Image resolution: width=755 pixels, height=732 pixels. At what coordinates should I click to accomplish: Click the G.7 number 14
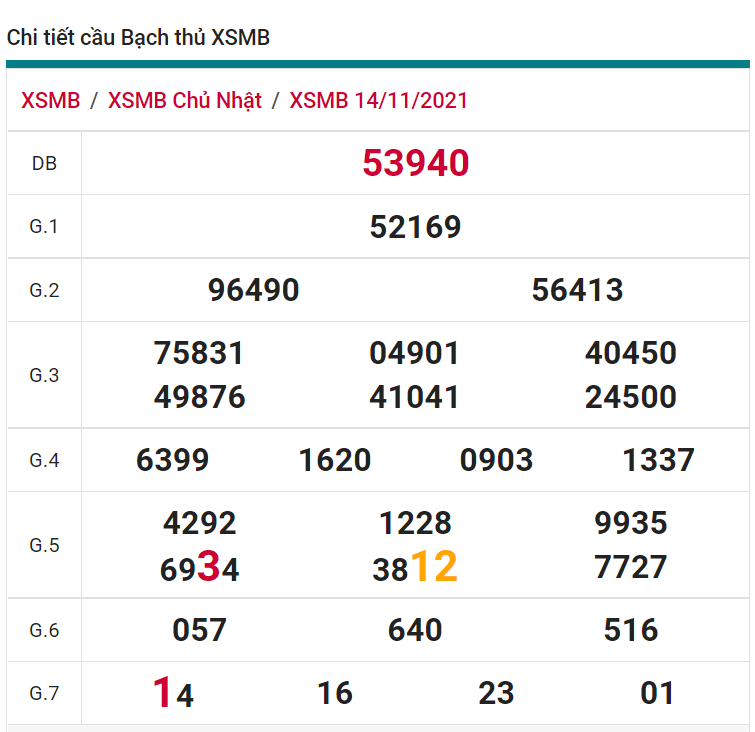tap(173, 693)
